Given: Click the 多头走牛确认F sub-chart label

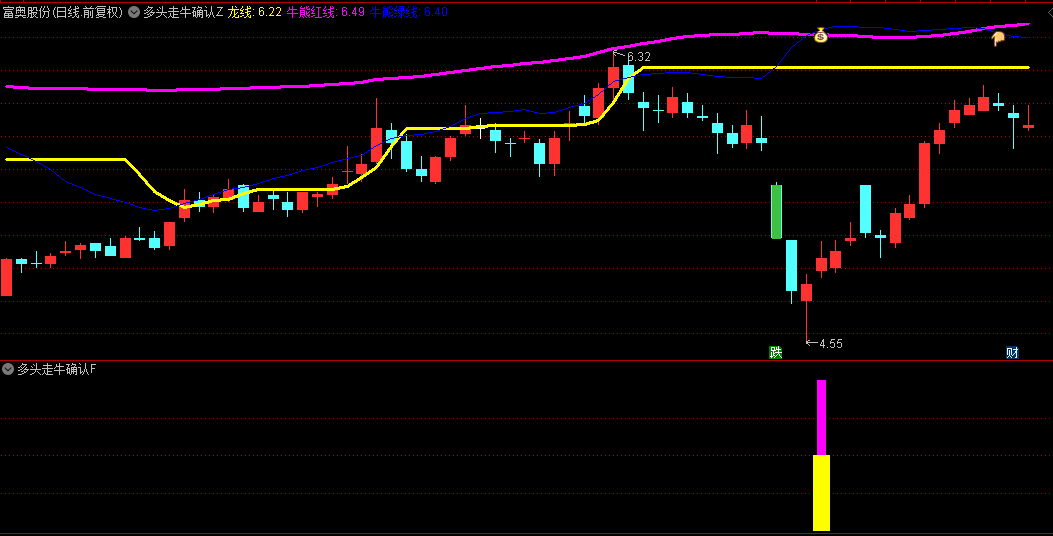Looking at the screenshot, I should [56, 369].
